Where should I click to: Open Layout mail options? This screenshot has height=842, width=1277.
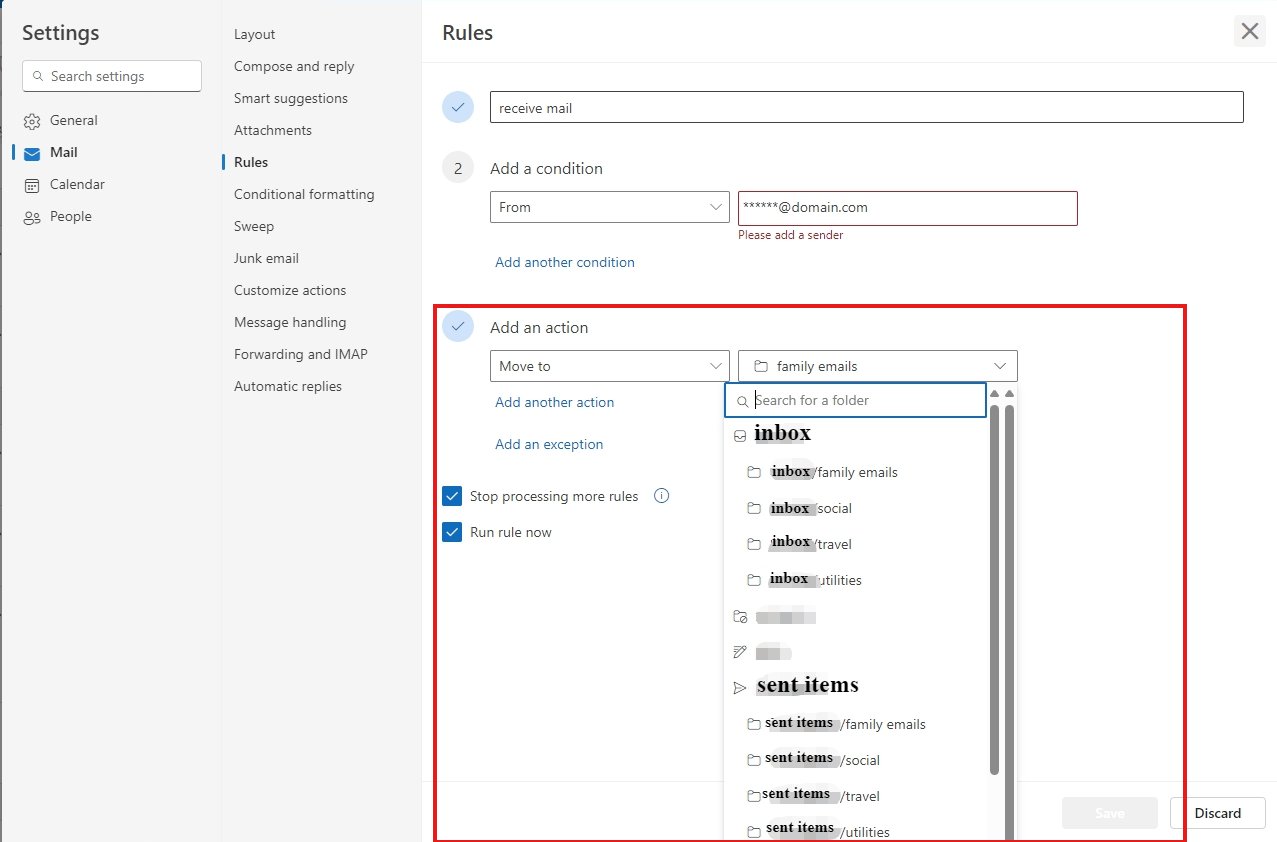tap(254, 34)
